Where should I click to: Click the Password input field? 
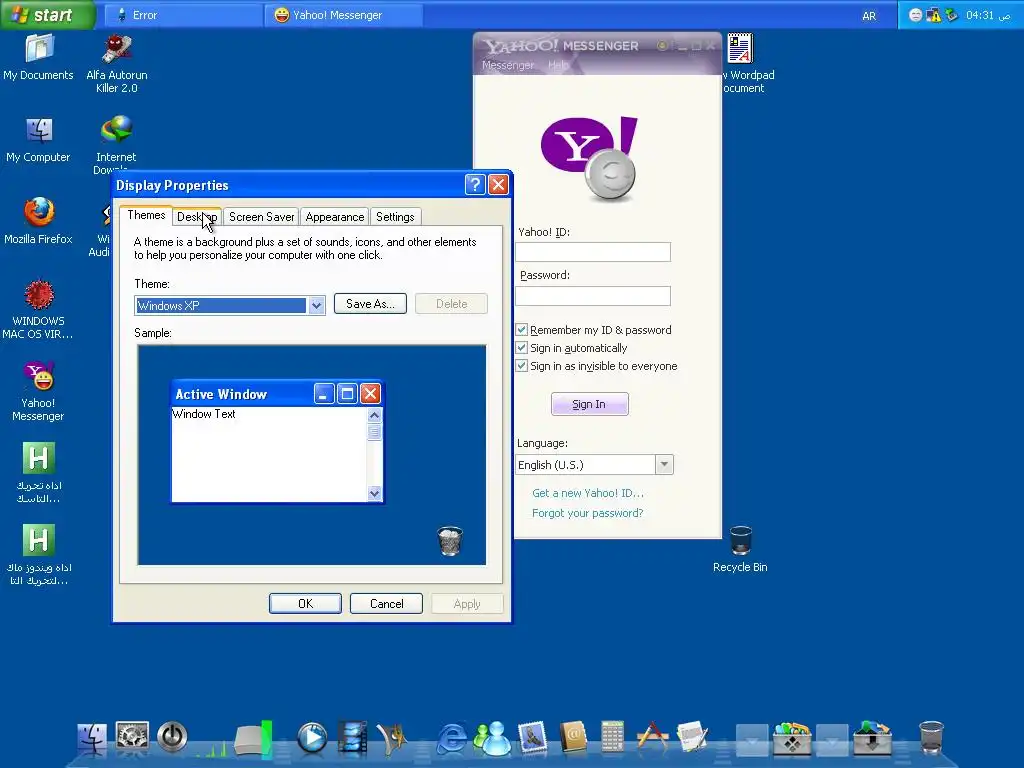(593, 296)
